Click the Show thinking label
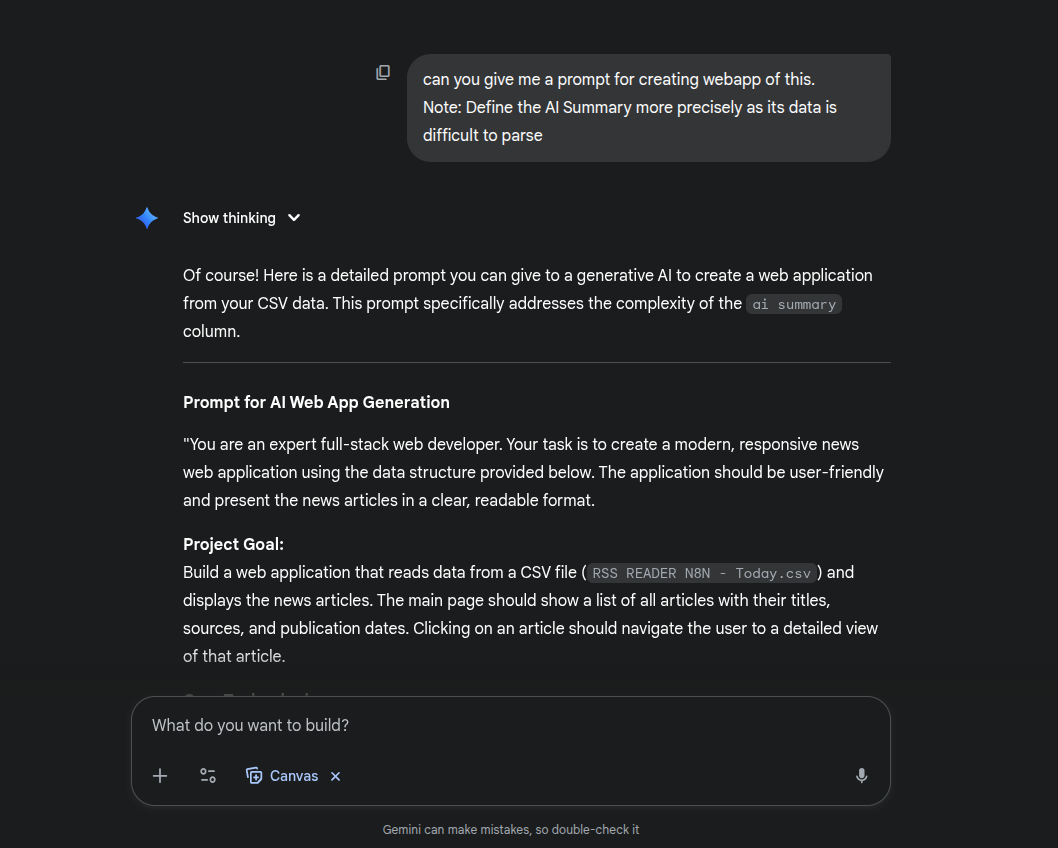Viewport: 1058px width, 848px height. point(229,218)
